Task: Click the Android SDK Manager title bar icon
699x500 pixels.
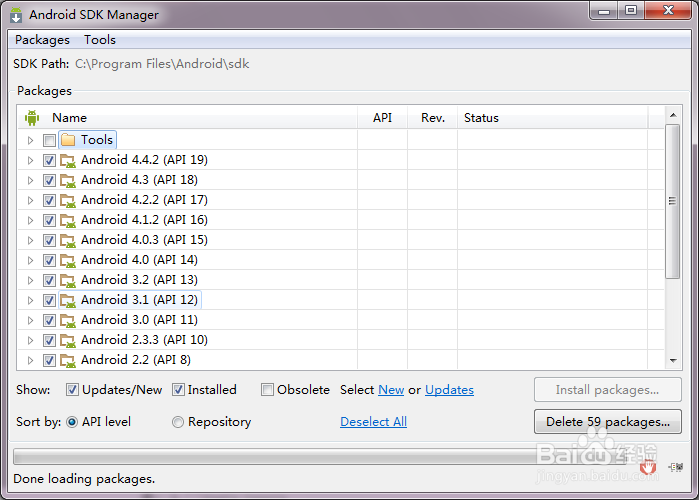Action: coord(16,15)
